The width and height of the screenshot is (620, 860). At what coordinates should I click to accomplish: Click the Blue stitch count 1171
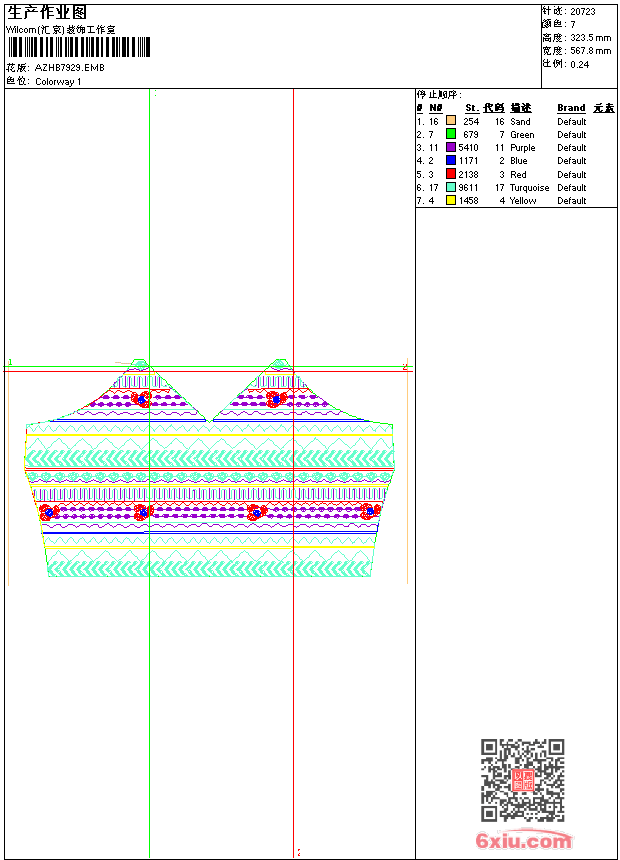(469, 161)
